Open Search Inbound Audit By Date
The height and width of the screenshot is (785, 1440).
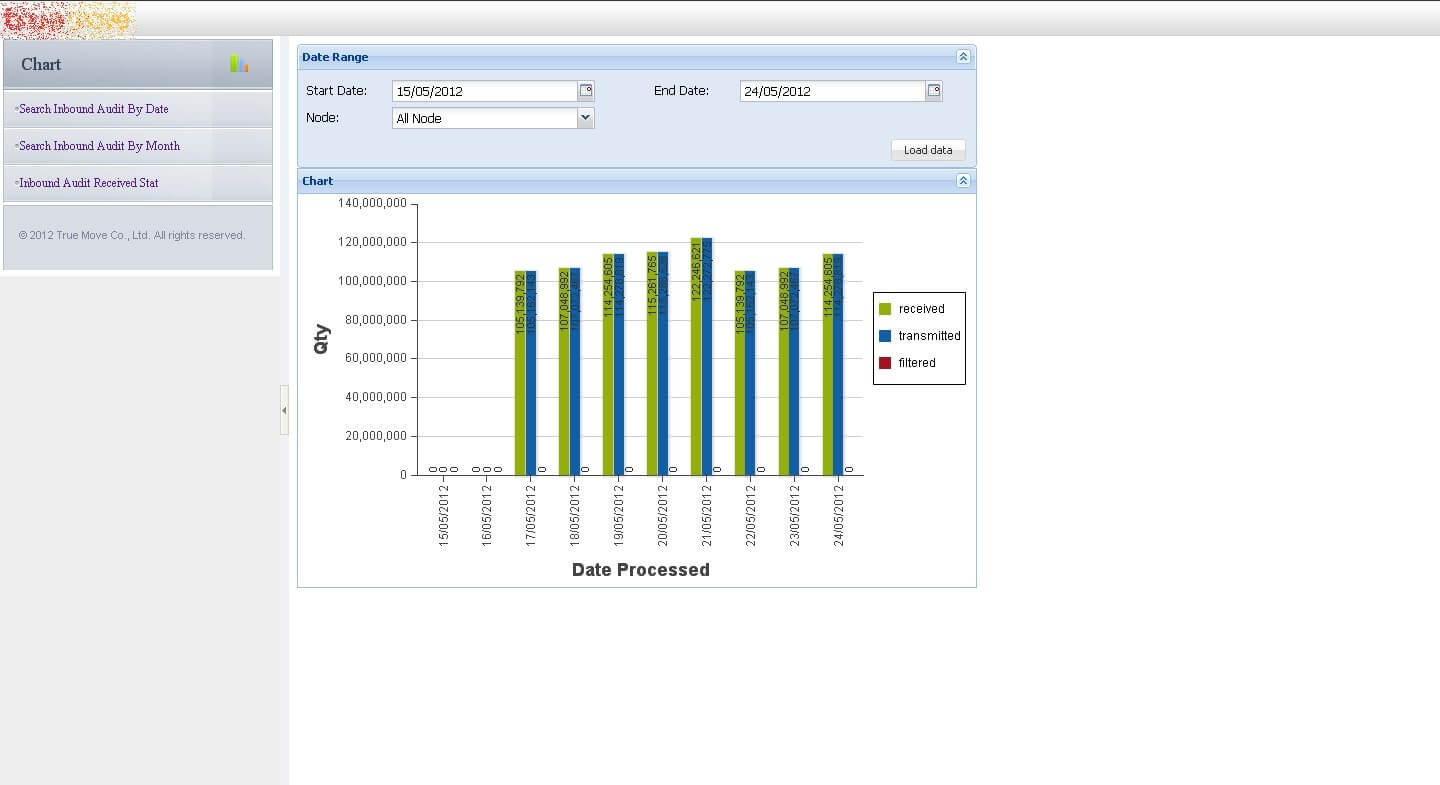pos(94,109)
